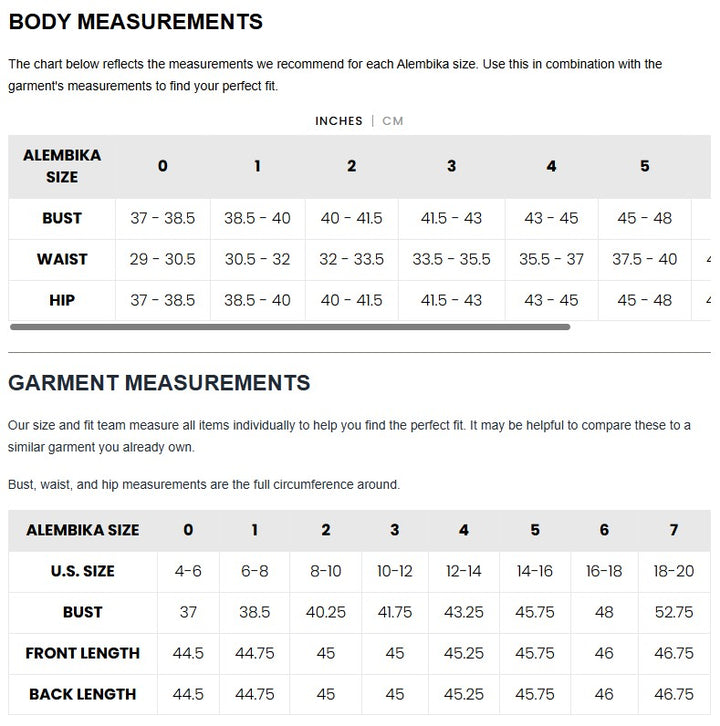Click the waist cell reading 37.5 - 40
The height and width of the screenshot is (726, 720).
pos(644,259)
